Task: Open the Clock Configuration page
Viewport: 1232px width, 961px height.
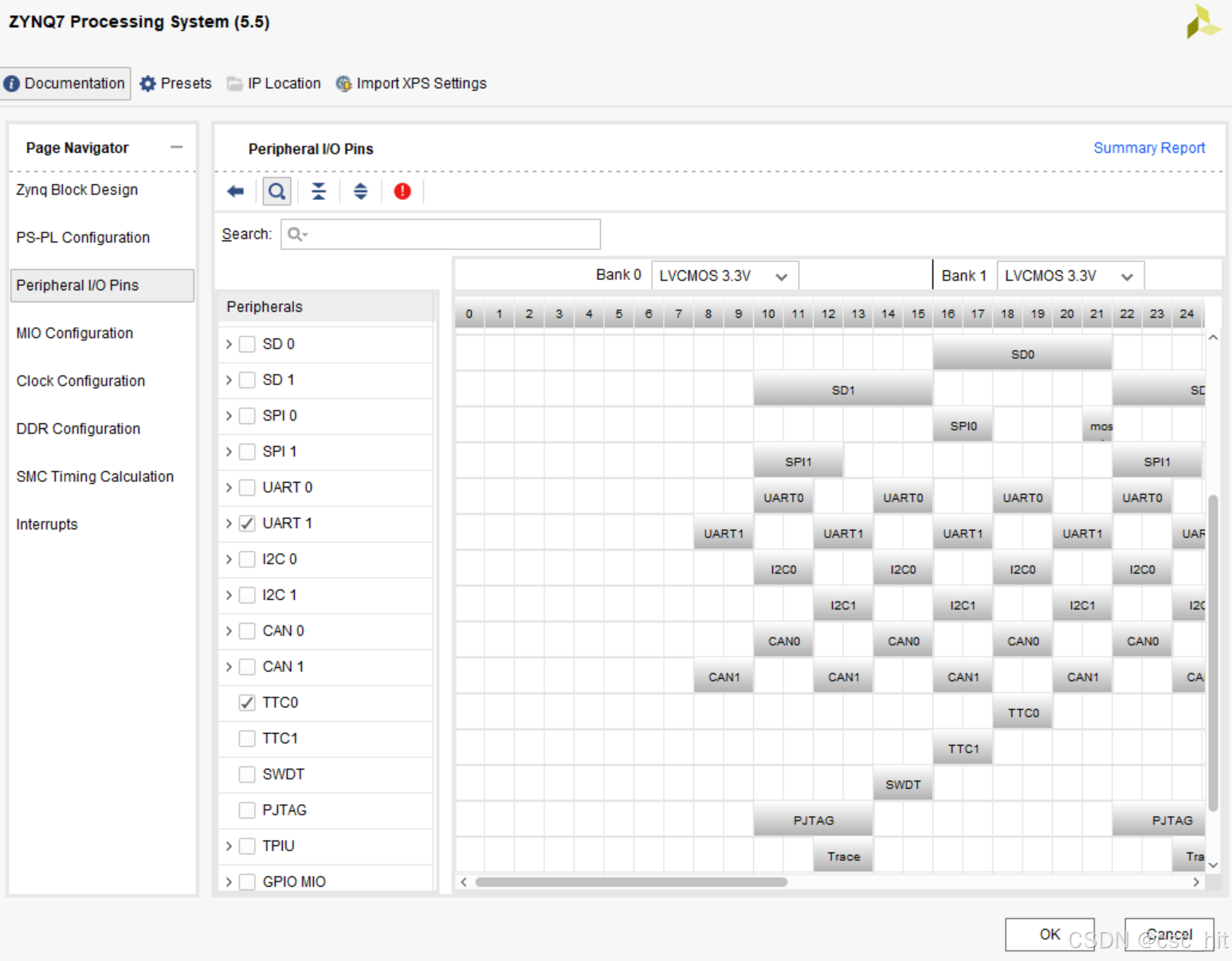Action: click(80, 381)
